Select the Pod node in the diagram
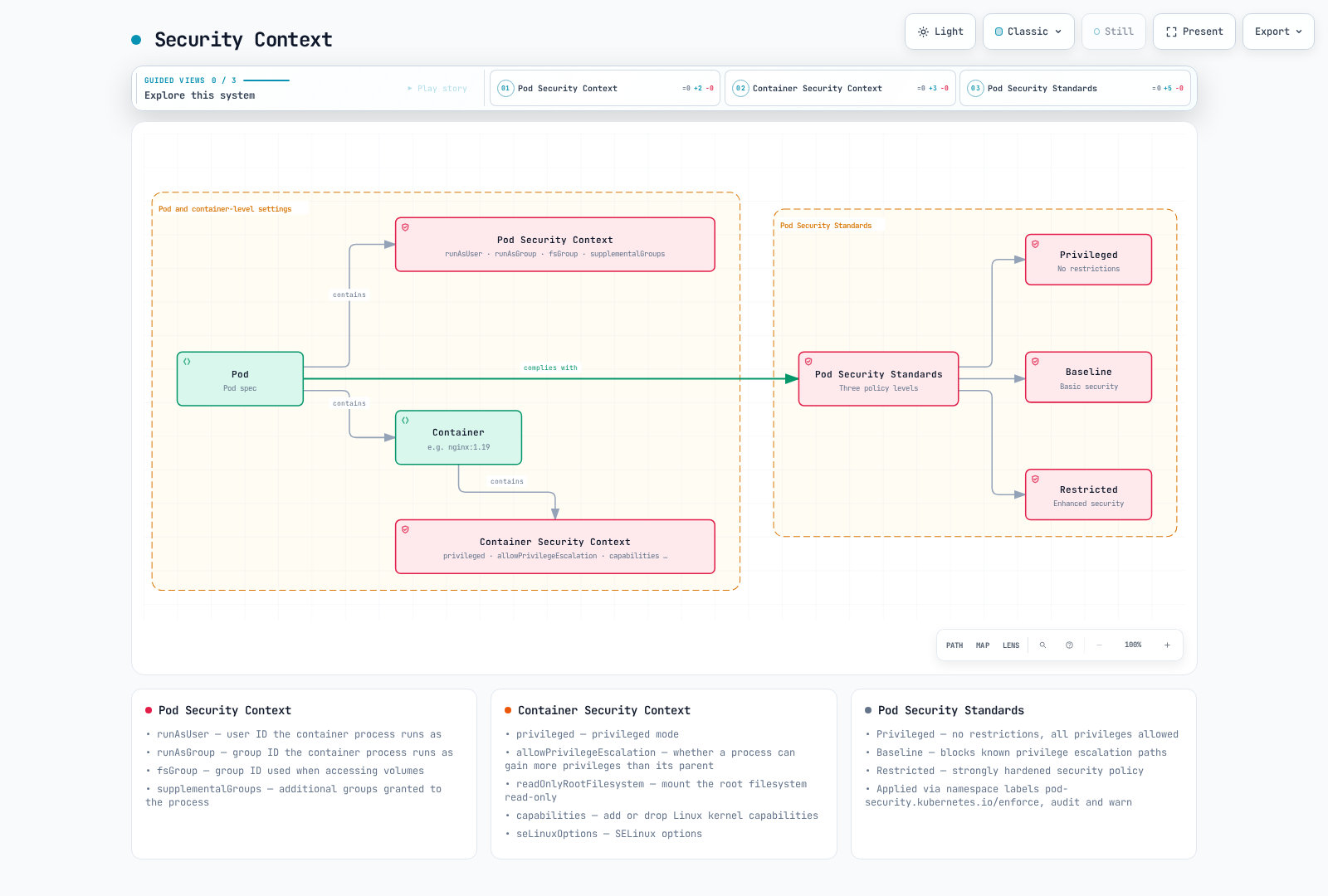Image resolution: width=1328 pixels, height=896 pixels. click(x=240, y=379)
